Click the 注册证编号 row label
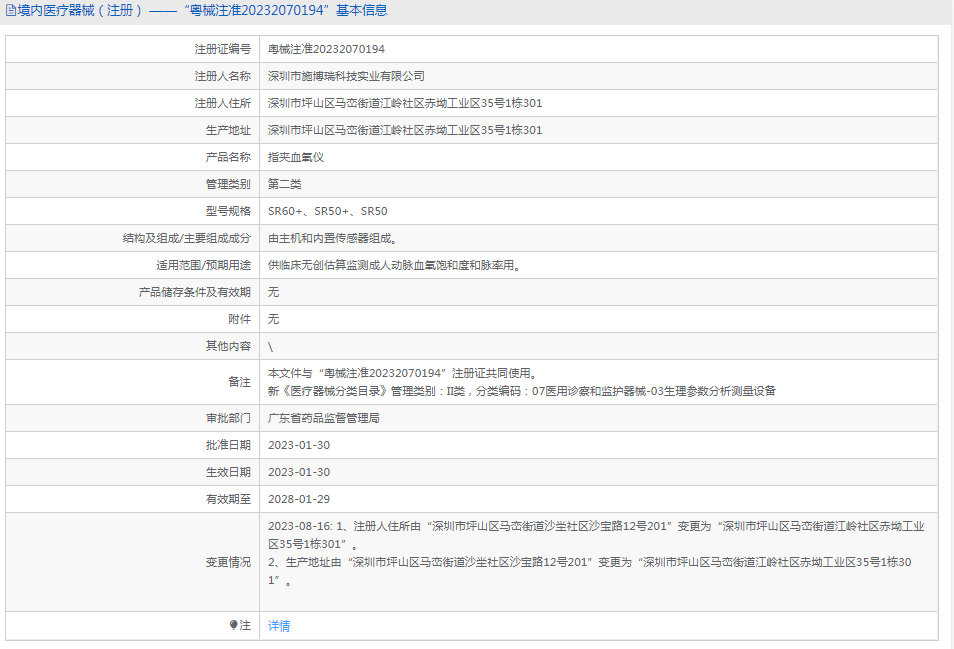 [223, 49]
